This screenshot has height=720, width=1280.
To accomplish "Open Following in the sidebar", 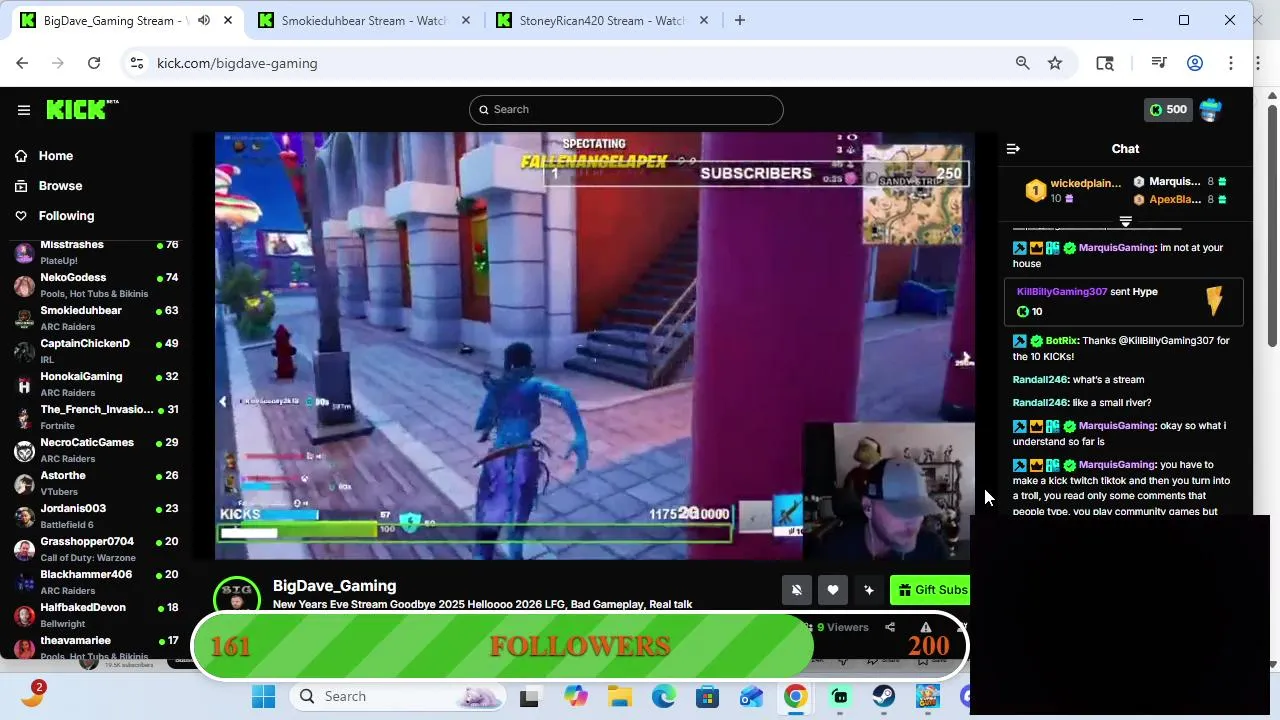I will pos(66,216).
